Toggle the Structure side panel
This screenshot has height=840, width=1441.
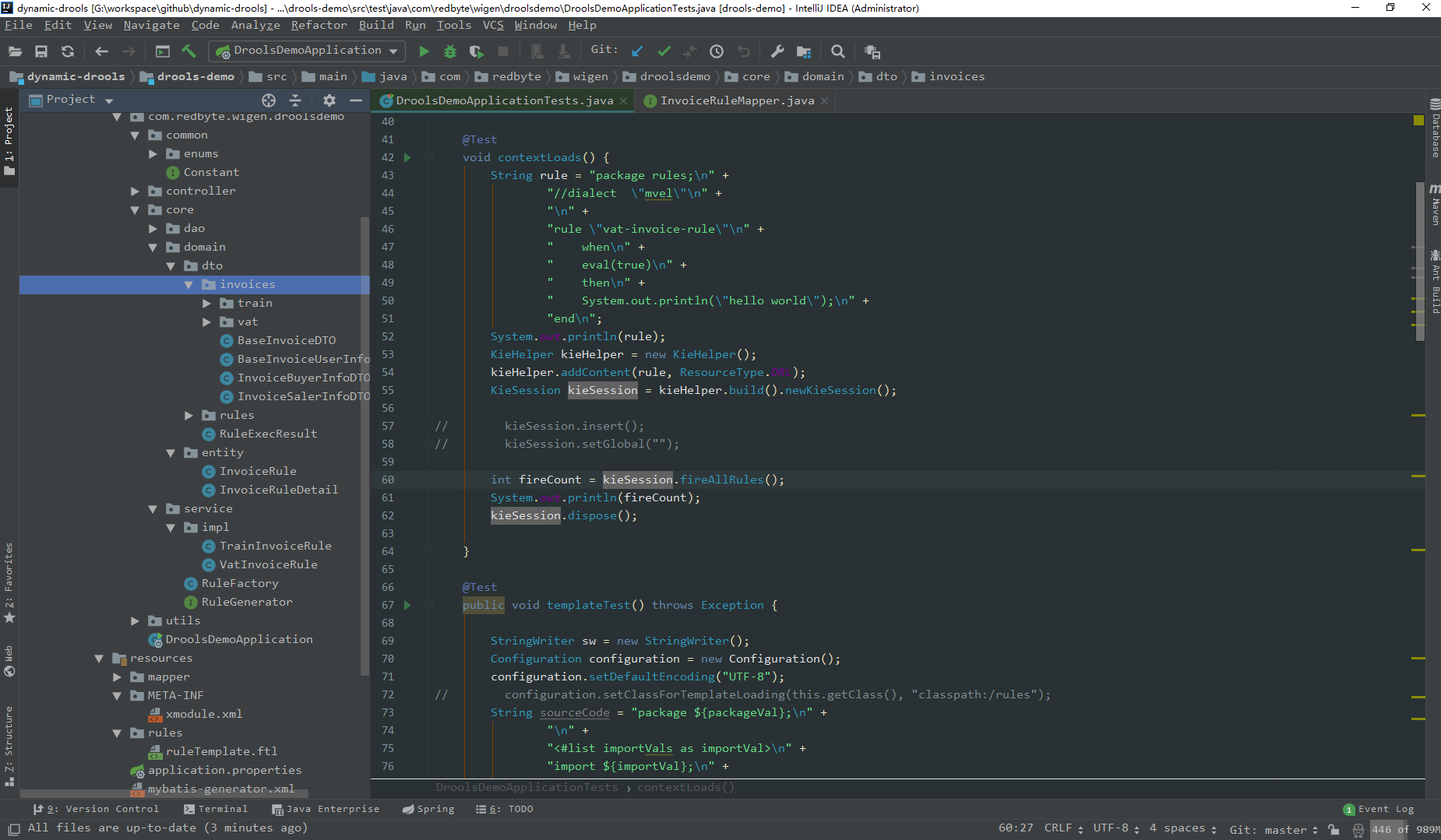click(x=9, y=746)
